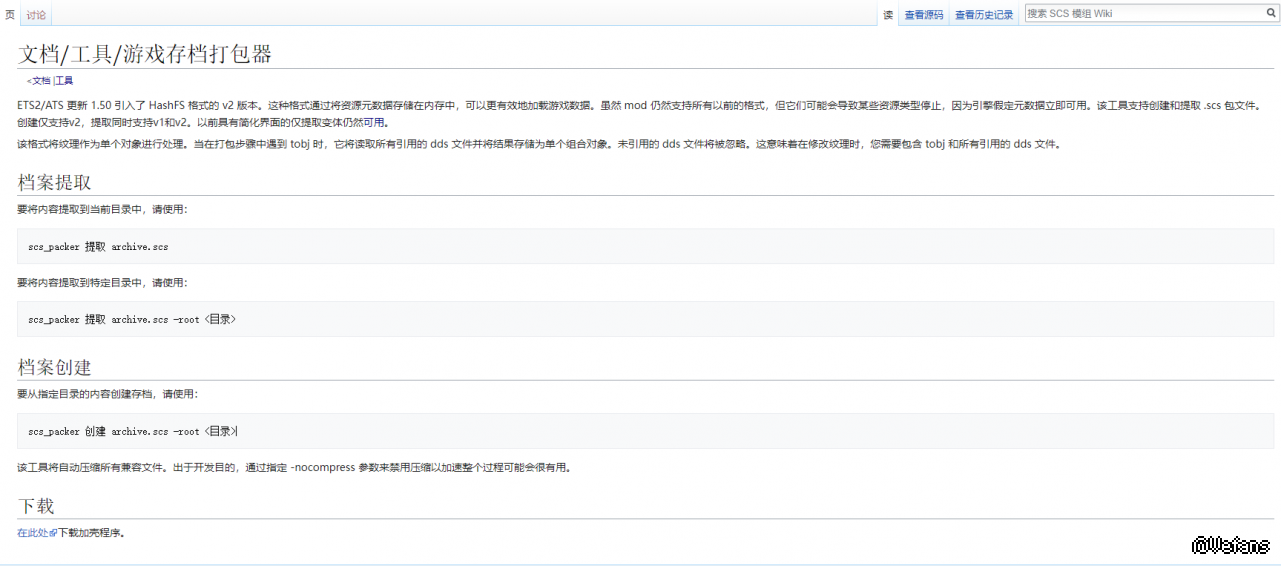This screenshot has height=566, width=1281.
Task: Click the page title 文档/工具/游戏存档打包器
Action: (145, 54)
